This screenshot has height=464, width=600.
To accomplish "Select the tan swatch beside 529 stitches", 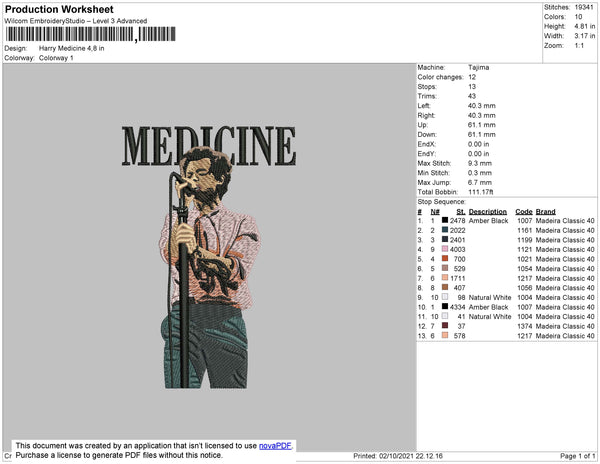I will (x=445, y=268).
